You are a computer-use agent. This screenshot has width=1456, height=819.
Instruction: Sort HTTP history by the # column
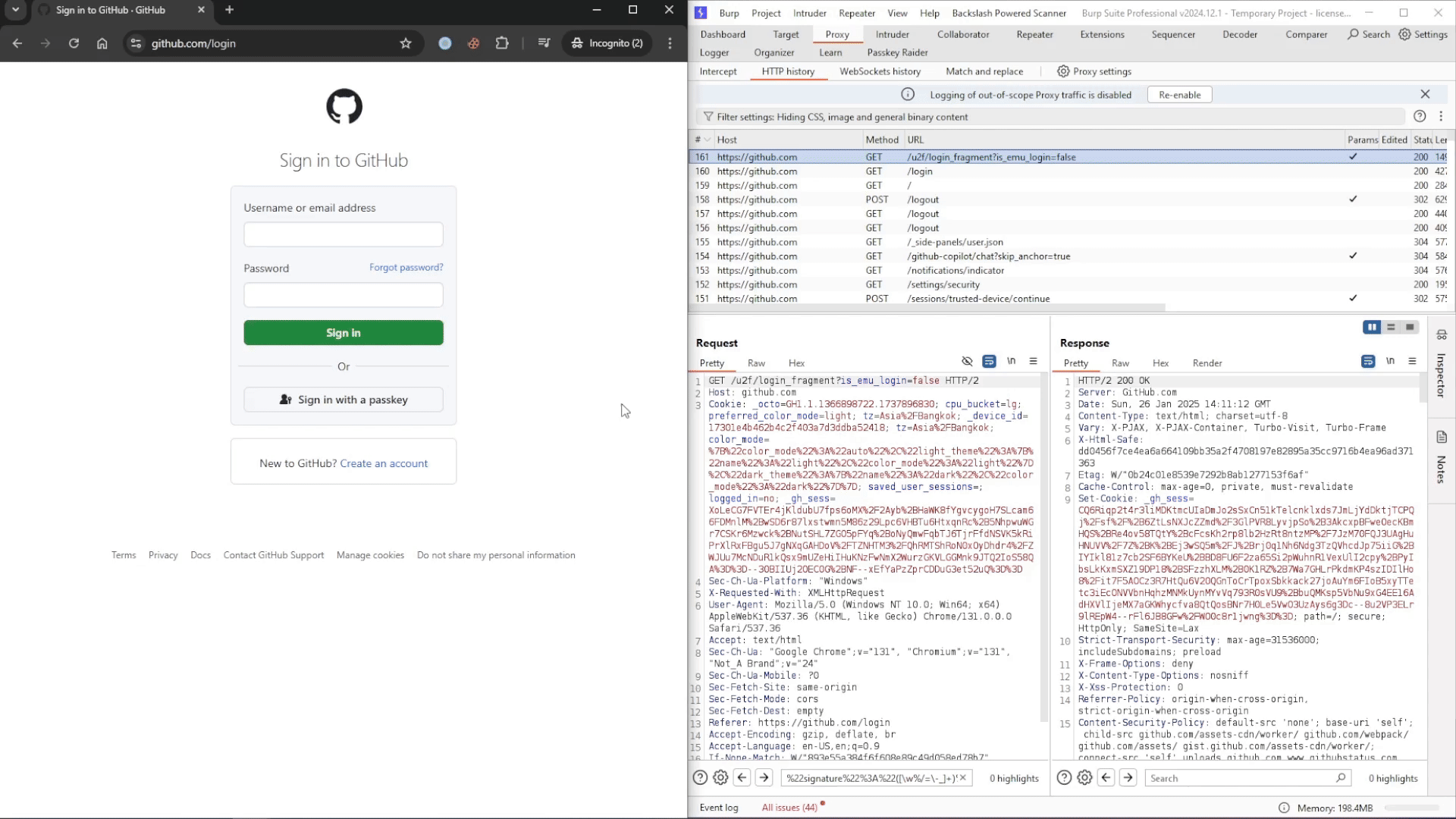[702, 140]
